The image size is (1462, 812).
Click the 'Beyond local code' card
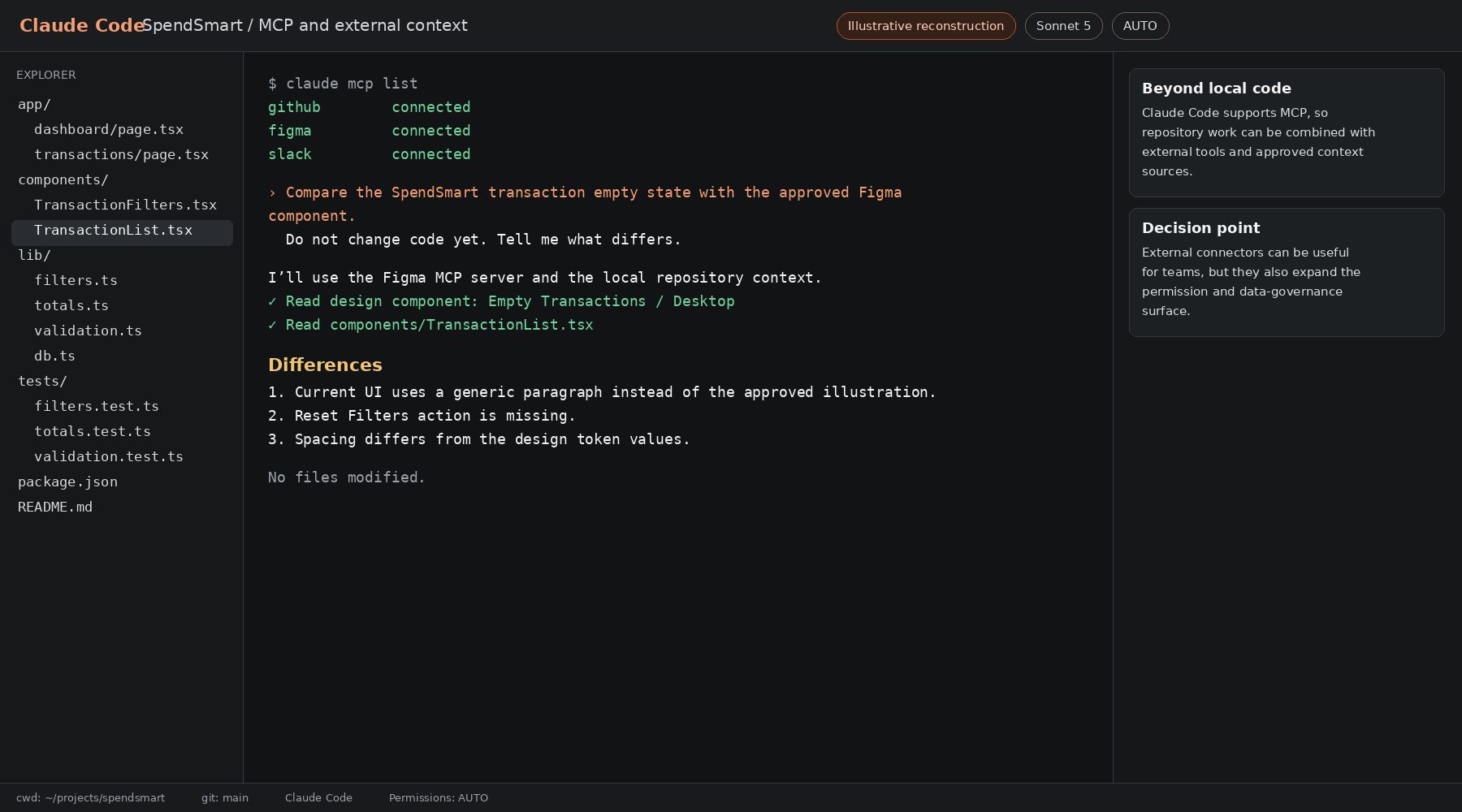(1287, 132)
